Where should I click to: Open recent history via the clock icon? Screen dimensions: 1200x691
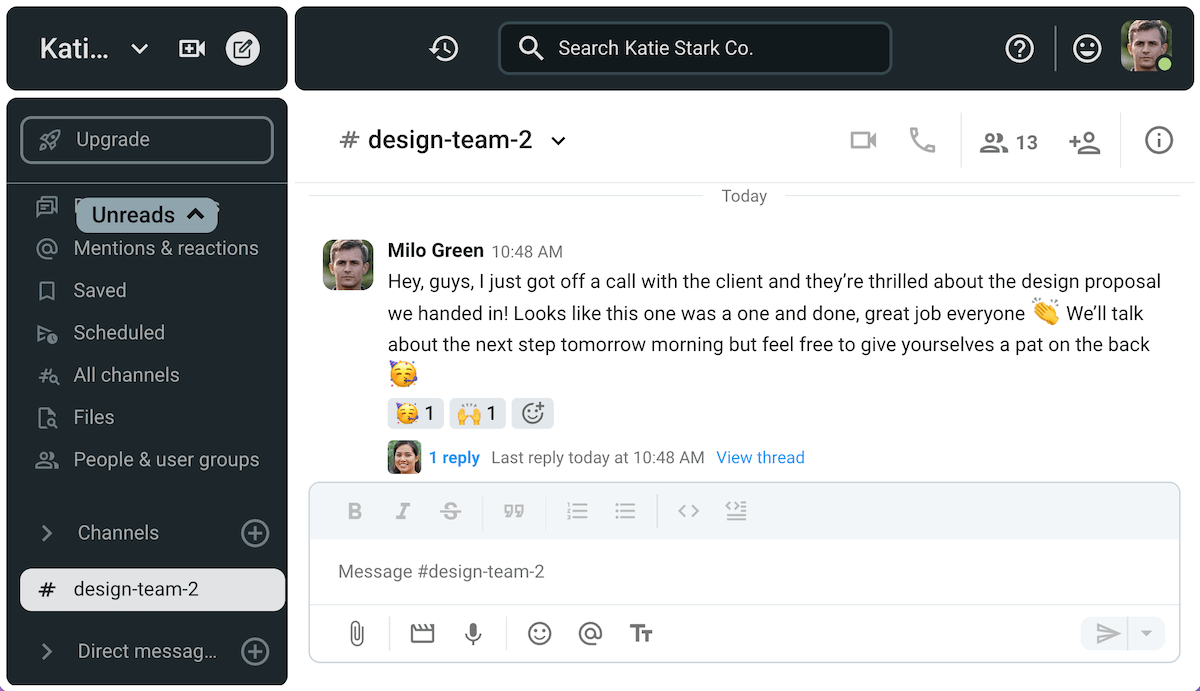446,48
